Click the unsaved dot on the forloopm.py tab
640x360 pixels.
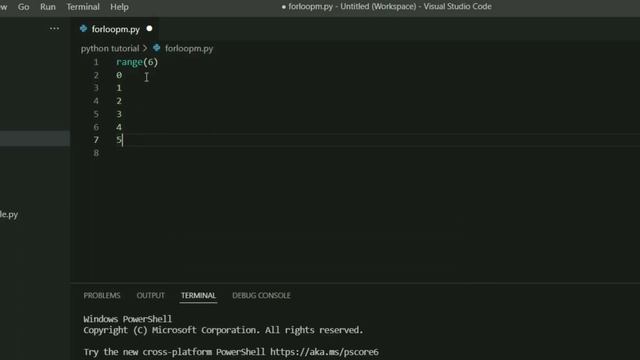point(149,29)
